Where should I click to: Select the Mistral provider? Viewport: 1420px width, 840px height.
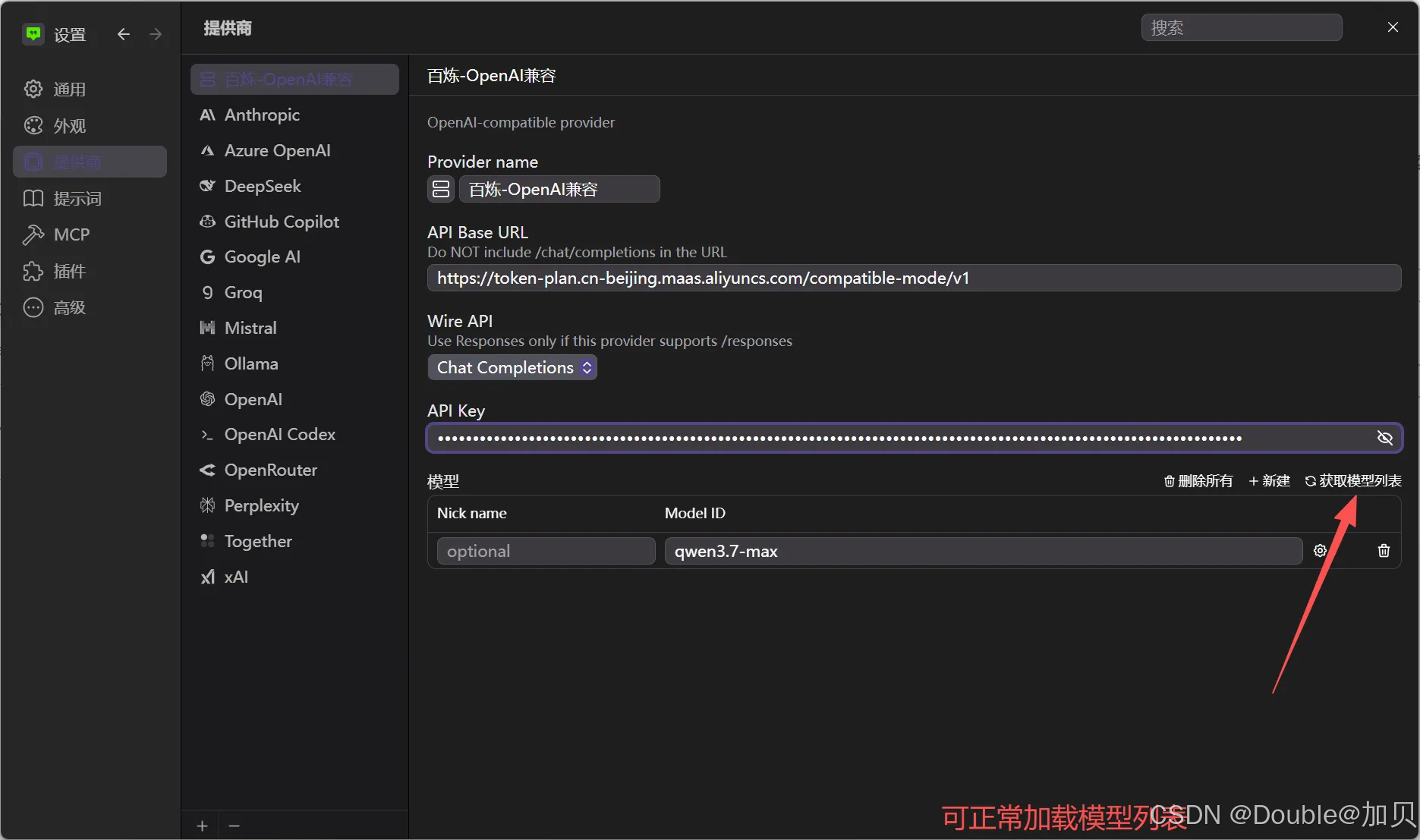coord(294,328)
